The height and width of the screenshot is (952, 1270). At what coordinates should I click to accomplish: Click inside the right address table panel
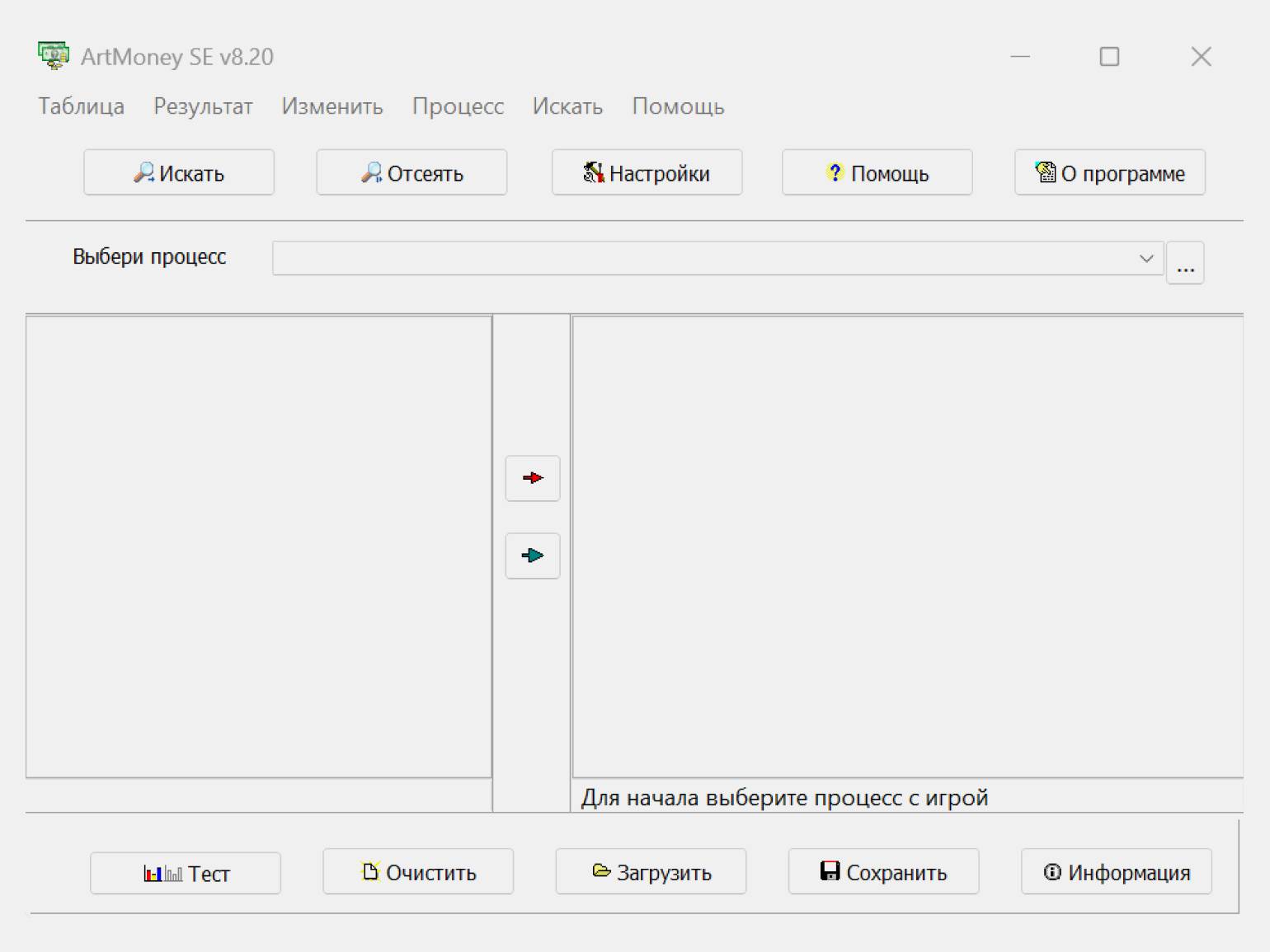908,546
